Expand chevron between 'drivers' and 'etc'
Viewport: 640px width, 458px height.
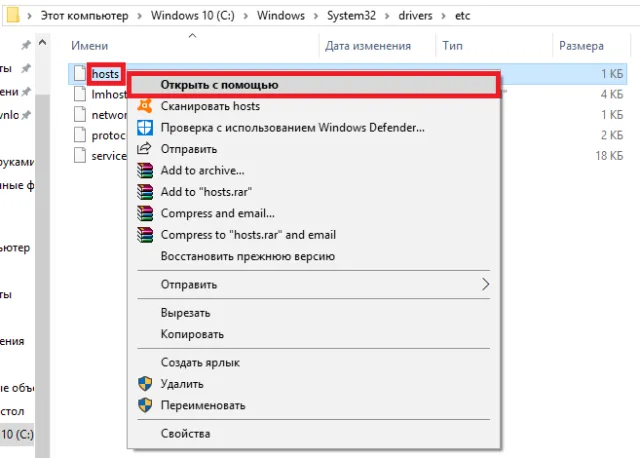444,16
